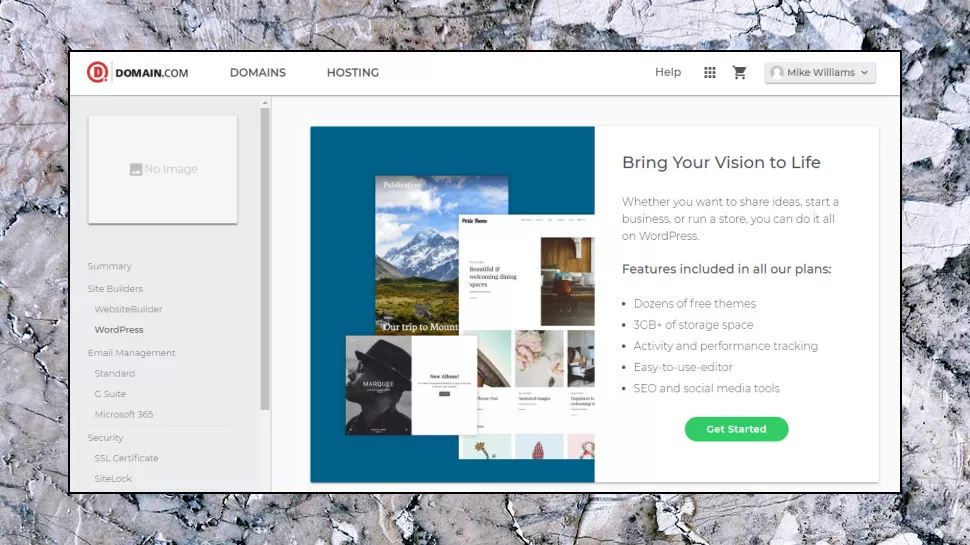Click 'Dozens of free themes' text
The height and width of the screenshot is (545, 970).
coord(695,304)
